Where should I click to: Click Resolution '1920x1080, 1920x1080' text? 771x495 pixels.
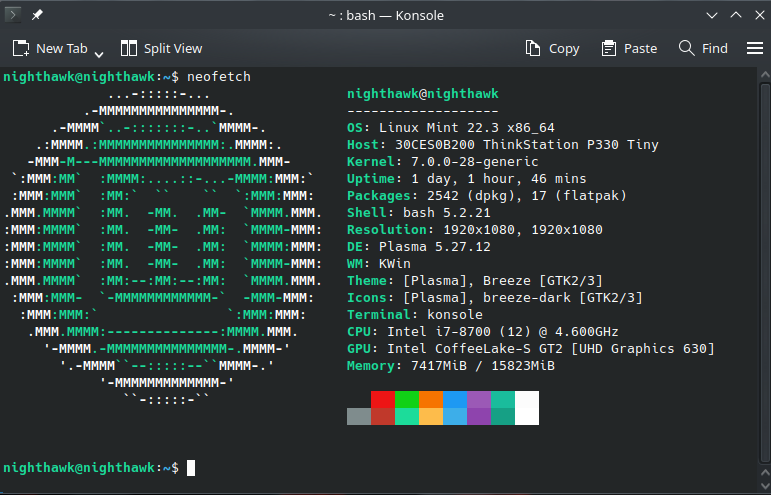coord(523,230)
